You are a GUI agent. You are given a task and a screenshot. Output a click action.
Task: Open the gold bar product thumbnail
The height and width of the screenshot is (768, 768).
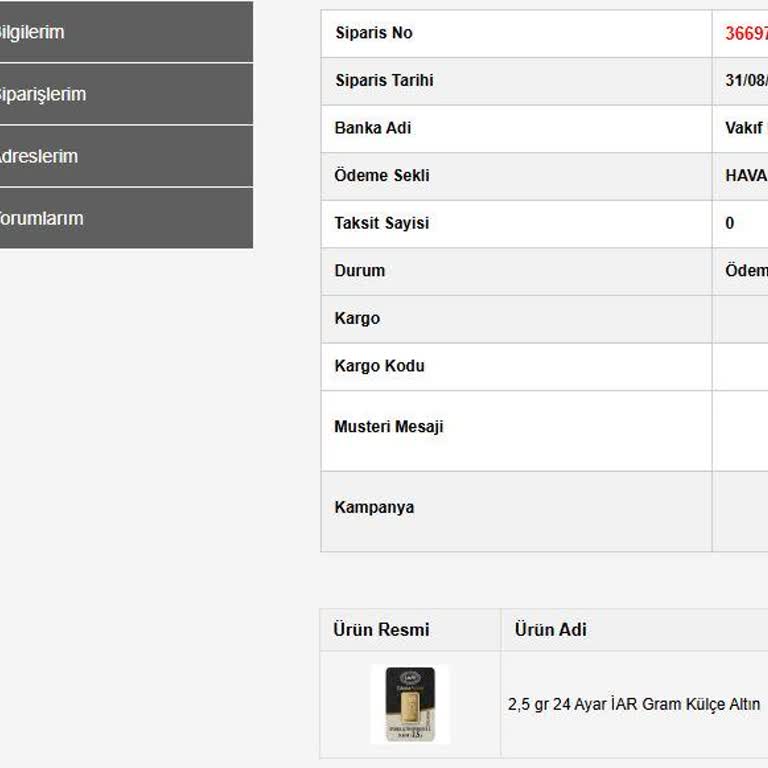tap(410, 704)
